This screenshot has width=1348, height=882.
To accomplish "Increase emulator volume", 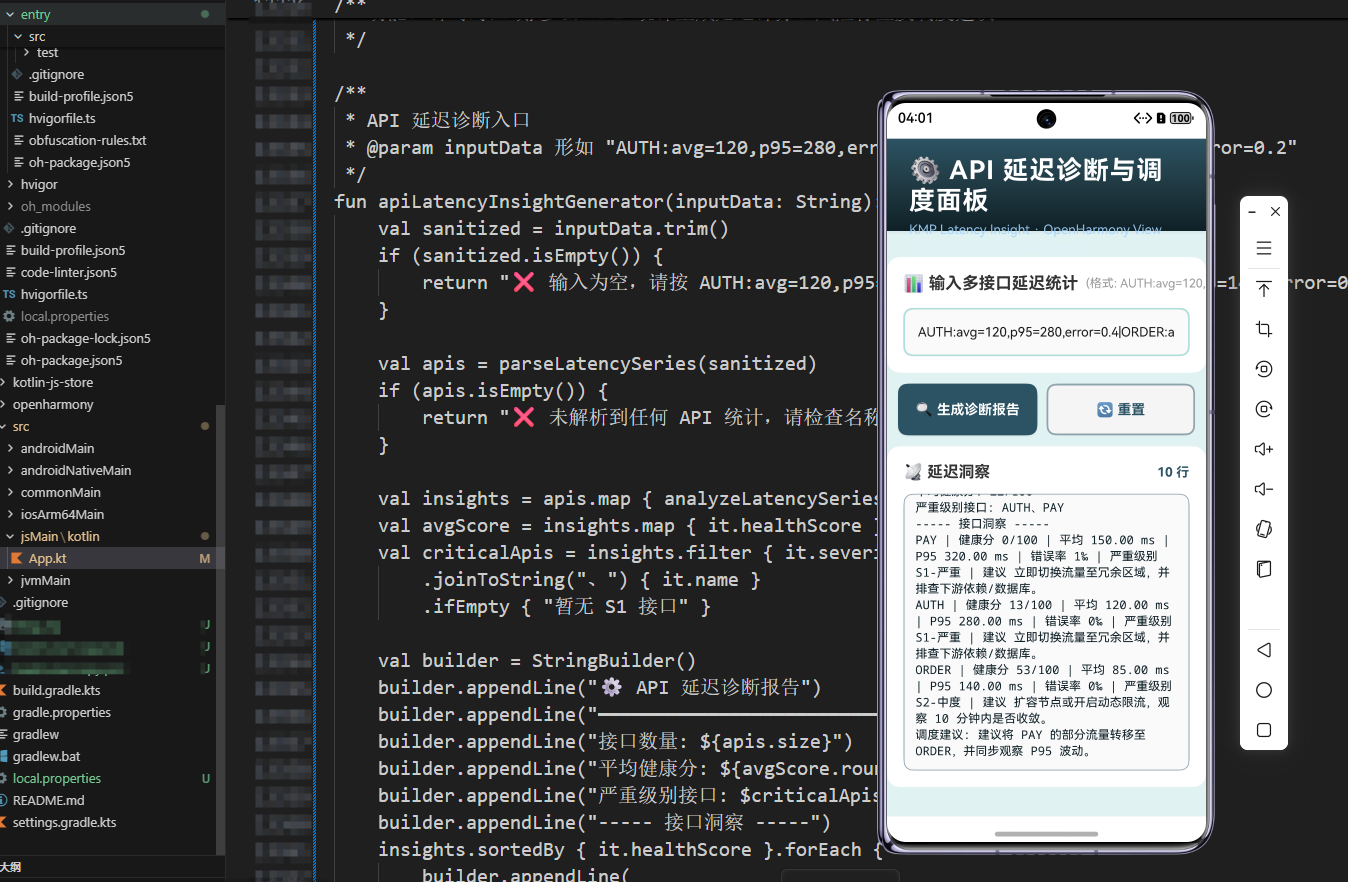I will point(1264,449).
